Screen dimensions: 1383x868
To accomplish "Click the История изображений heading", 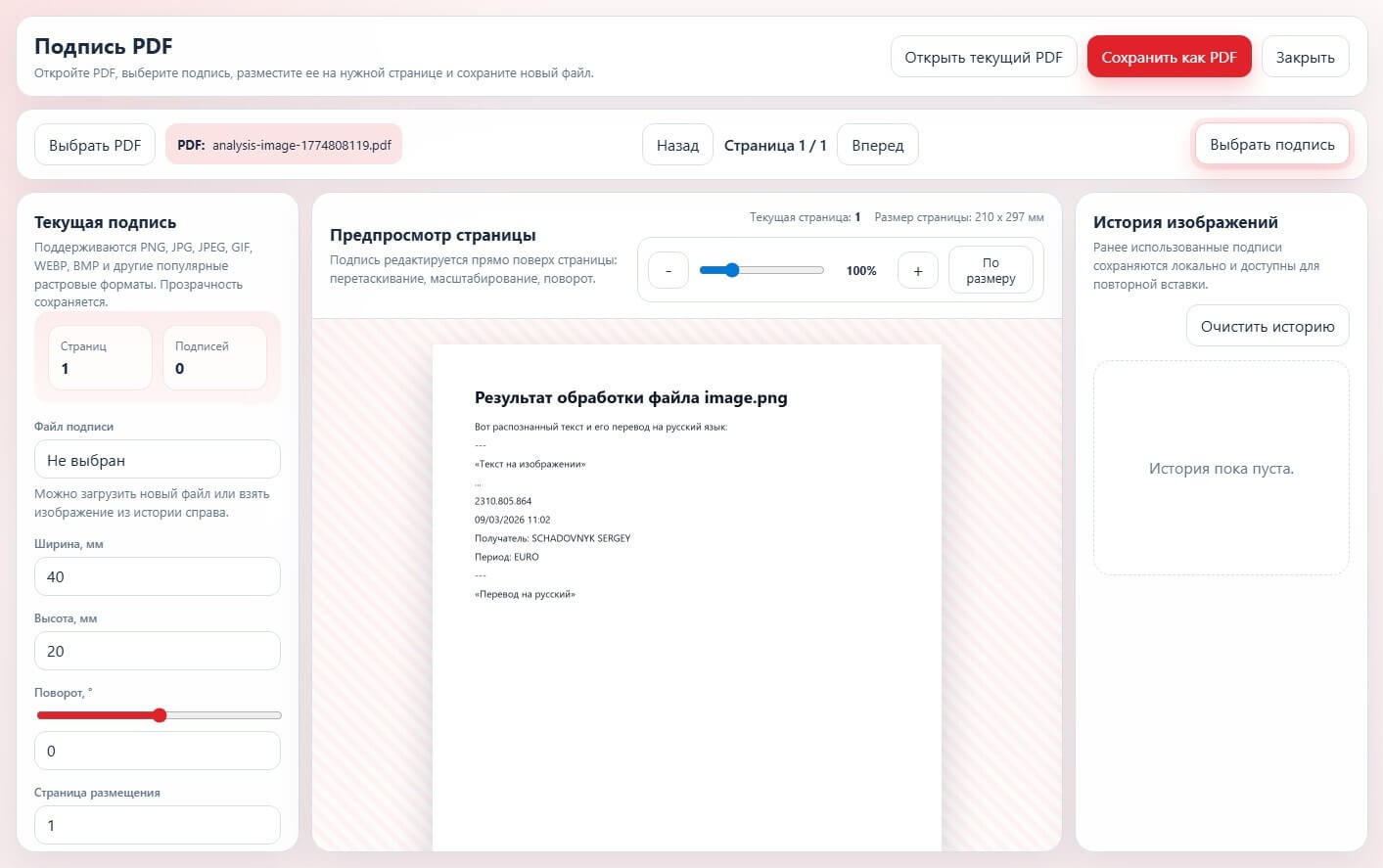I will pyautogui.click(x=1185, y=222).
